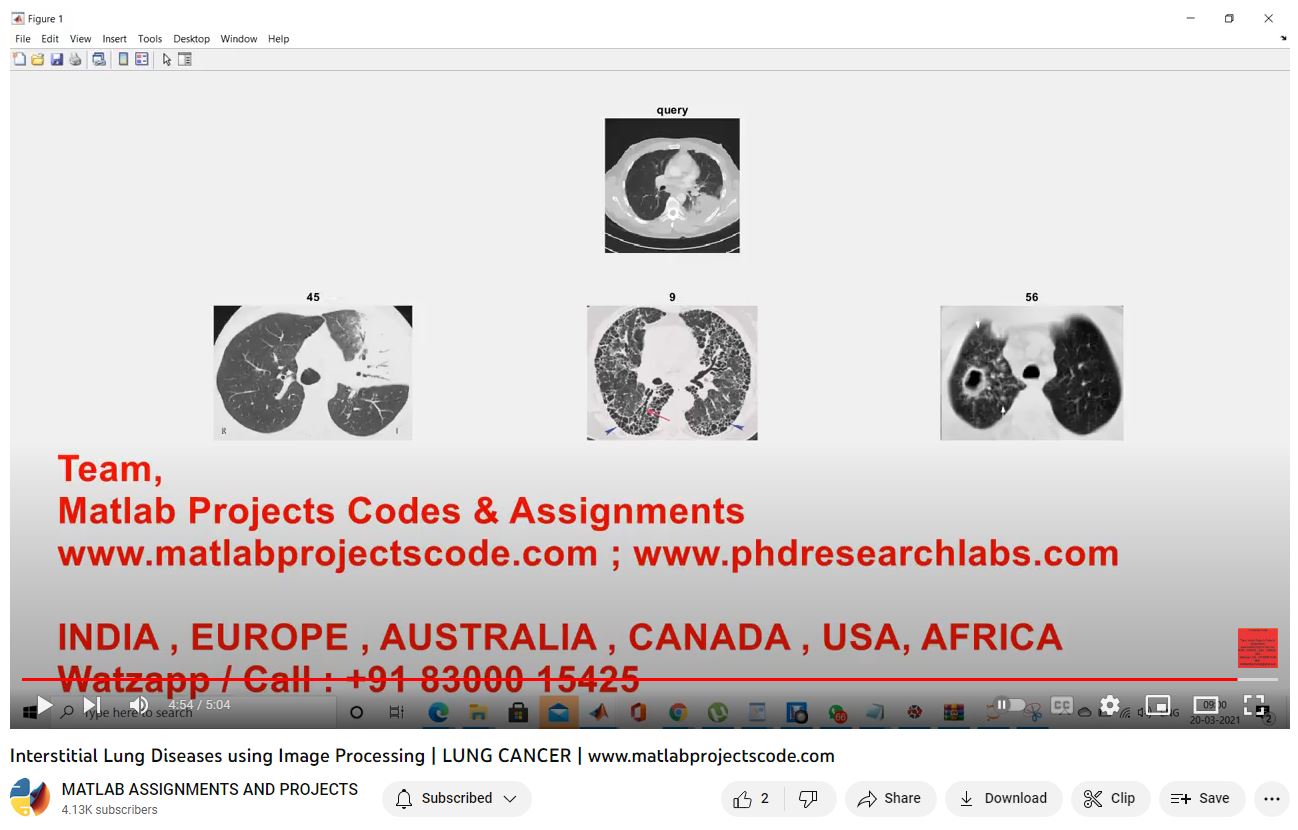This screenshot has height=830, width=1298.
Task: Click the New Figure toolbar icon
Action: point(19,60)
